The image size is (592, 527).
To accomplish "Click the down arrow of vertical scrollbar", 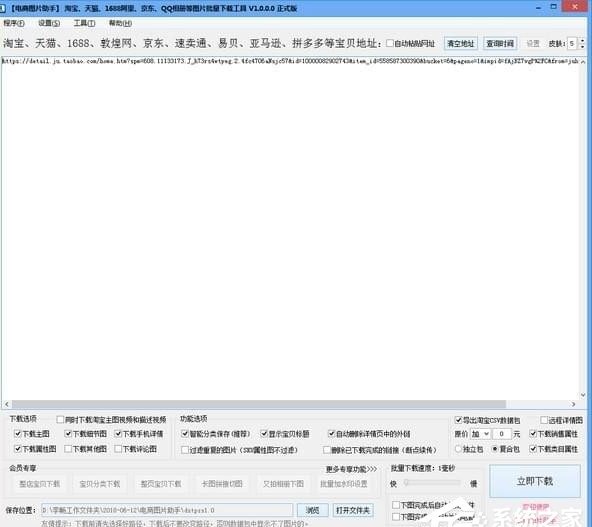I will pyautogui.click(x=583, y=395).
